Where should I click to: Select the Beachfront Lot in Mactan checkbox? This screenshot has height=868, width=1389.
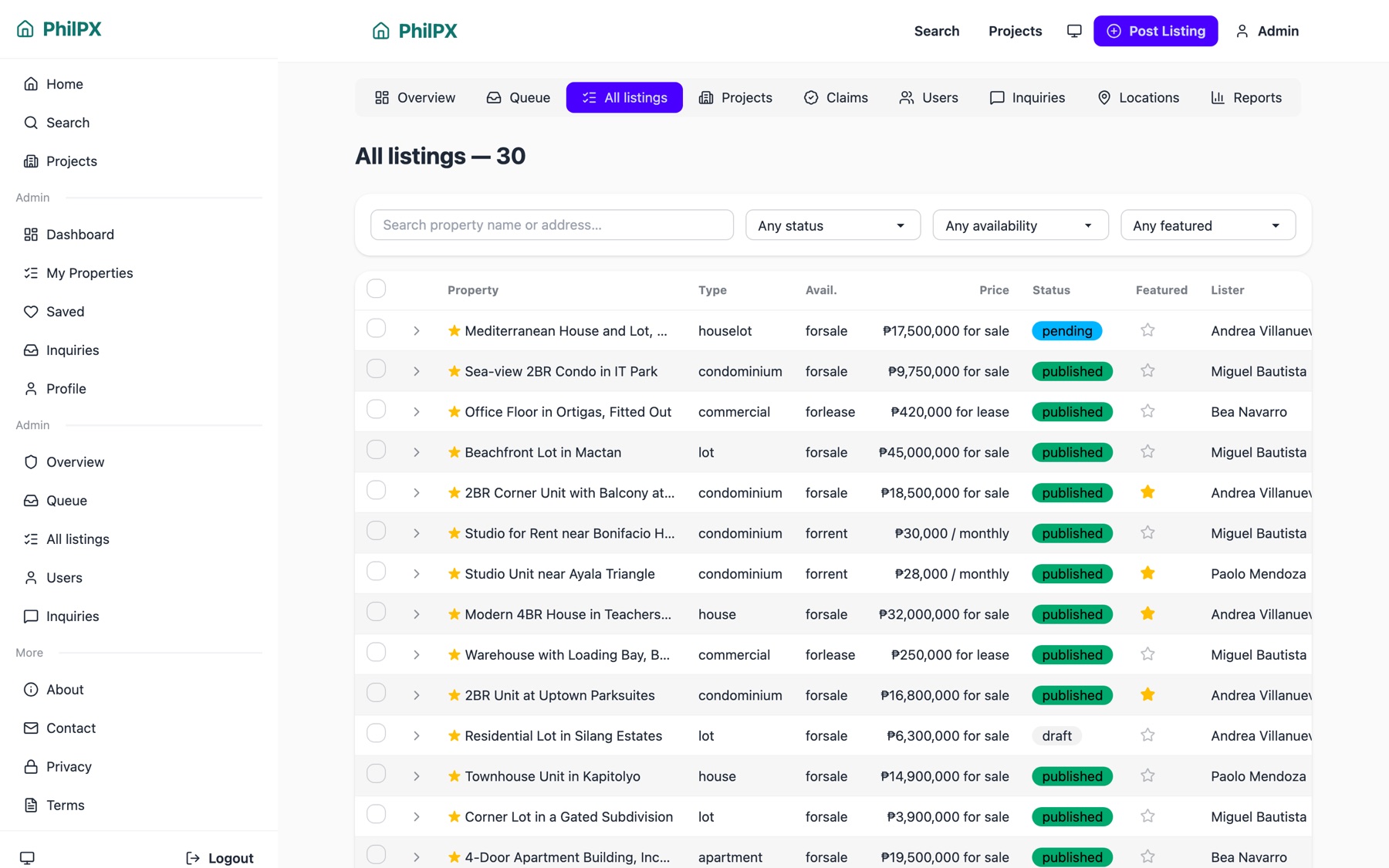[376, 450]
